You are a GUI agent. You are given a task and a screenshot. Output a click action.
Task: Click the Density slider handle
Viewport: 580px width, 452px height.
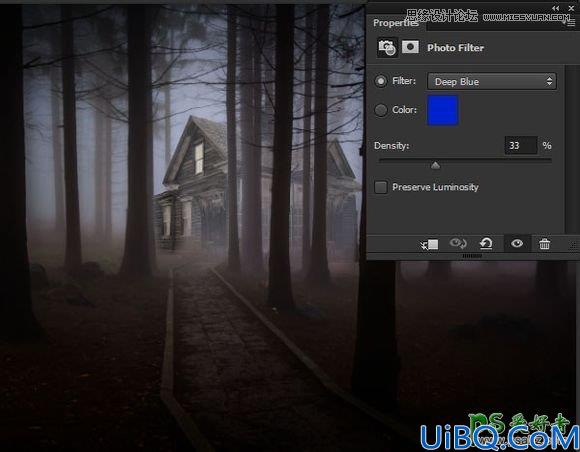[x=435, y=165]
